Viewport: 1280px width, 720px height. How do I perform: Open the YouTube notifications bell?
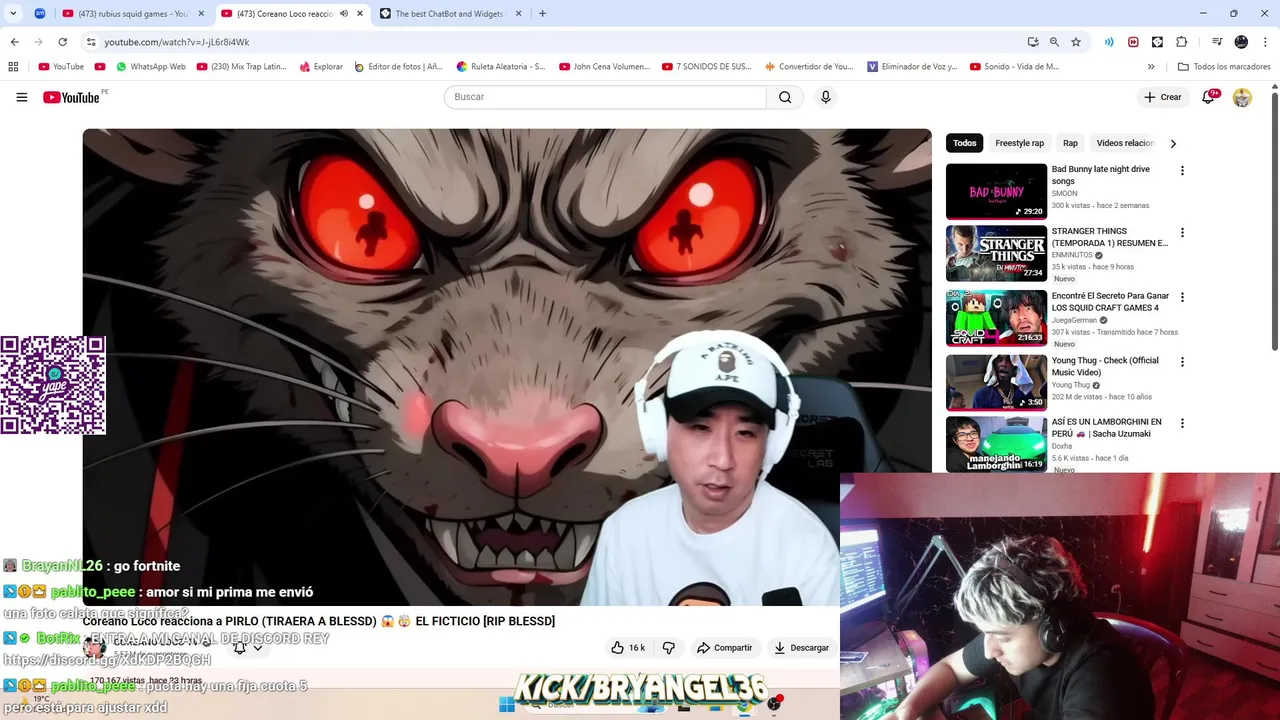coord(1210,97)
